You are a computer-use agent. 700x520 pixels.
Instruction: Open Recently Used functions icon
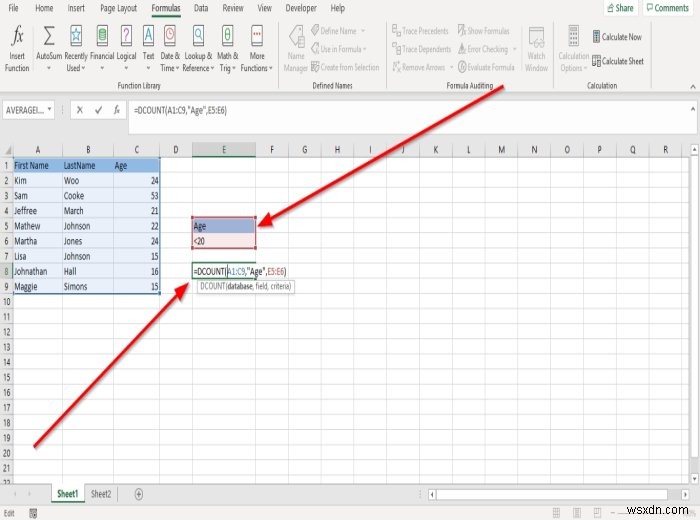click(76, 36)
